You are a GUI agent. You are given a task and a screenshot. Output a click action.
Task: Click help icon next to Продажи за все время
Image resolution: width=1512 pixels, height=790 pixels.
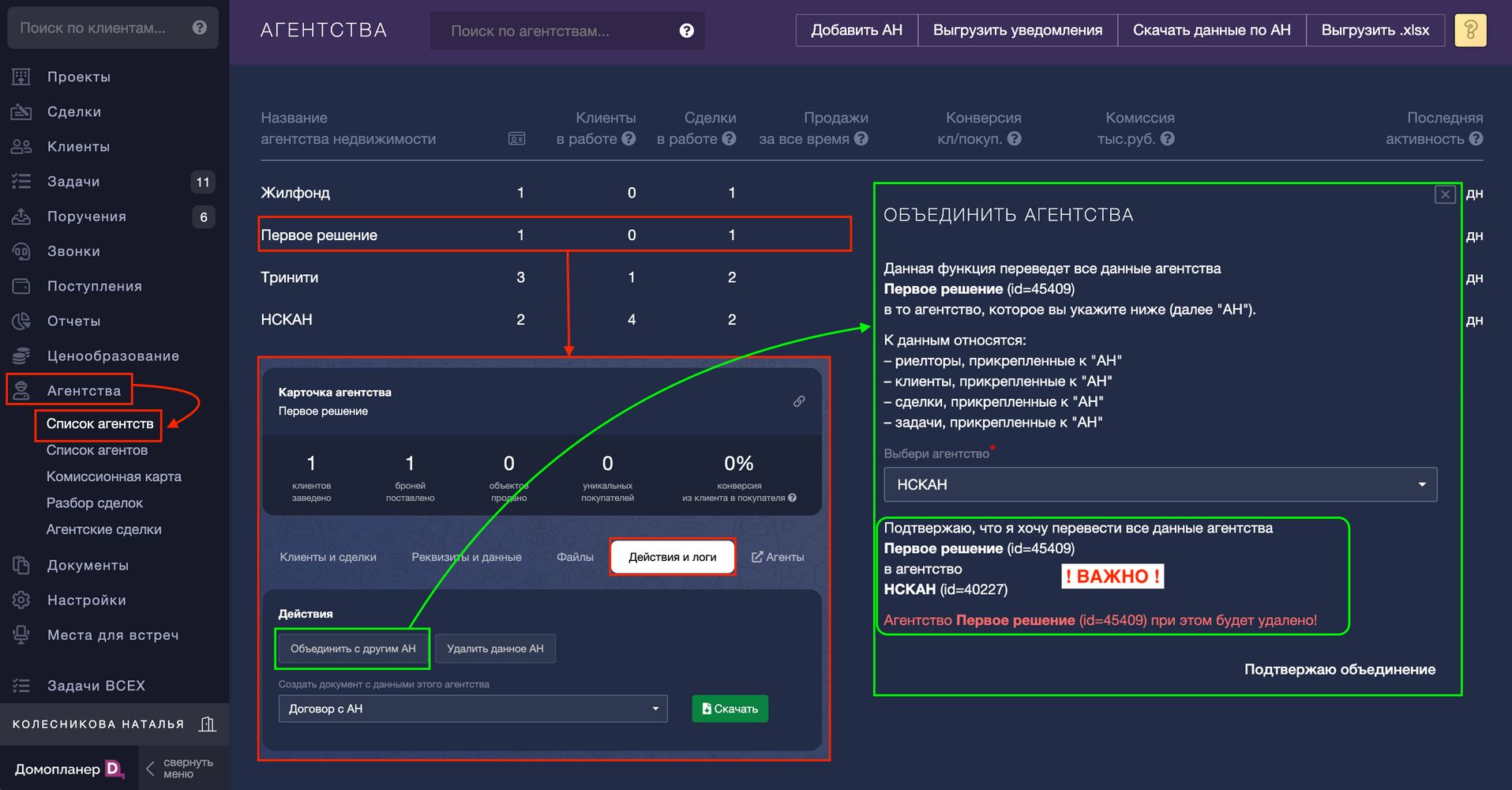[861, 138]
